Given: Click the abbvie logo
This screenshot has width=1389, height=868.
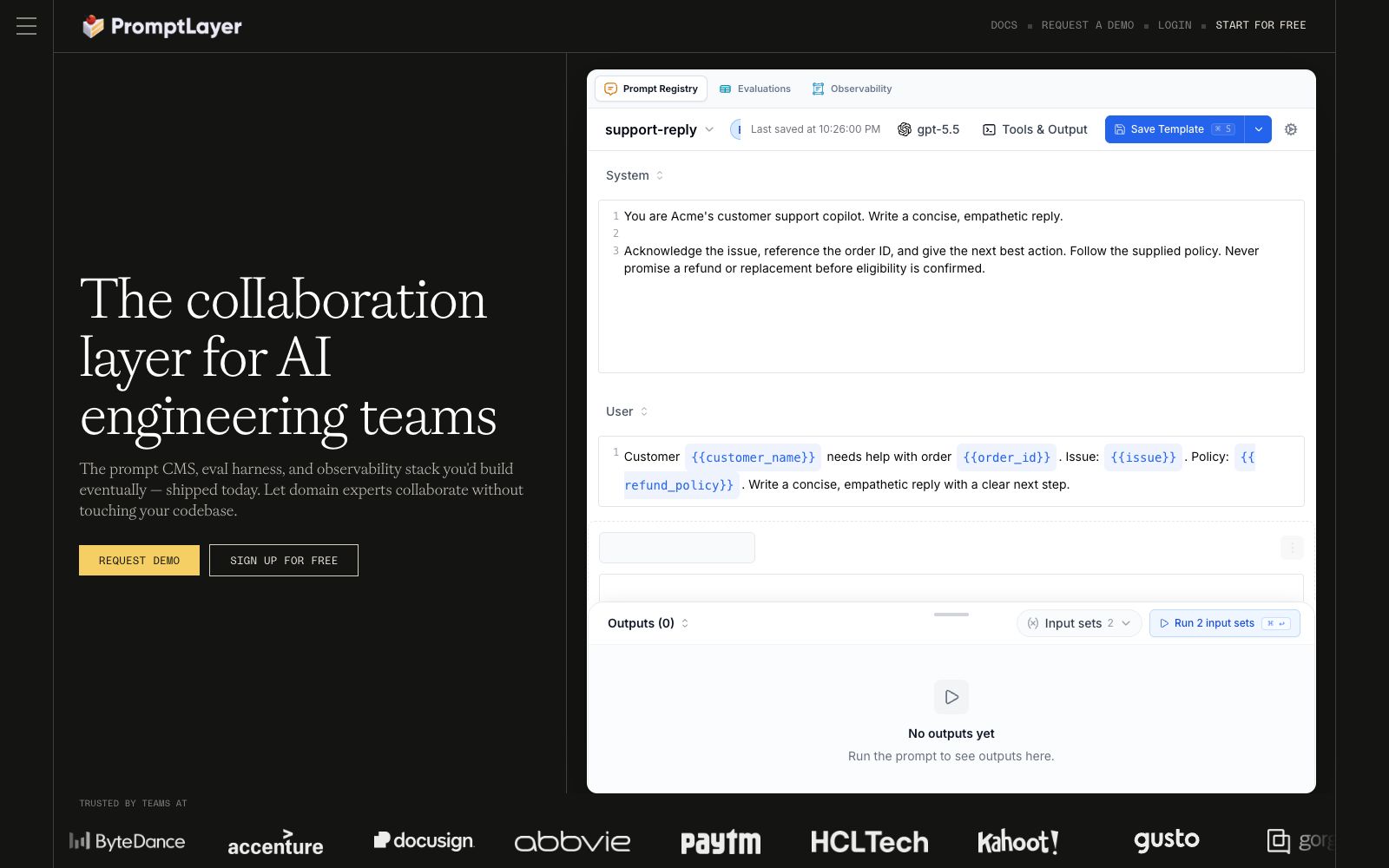Looking at the screenshot, I should 572,841.
